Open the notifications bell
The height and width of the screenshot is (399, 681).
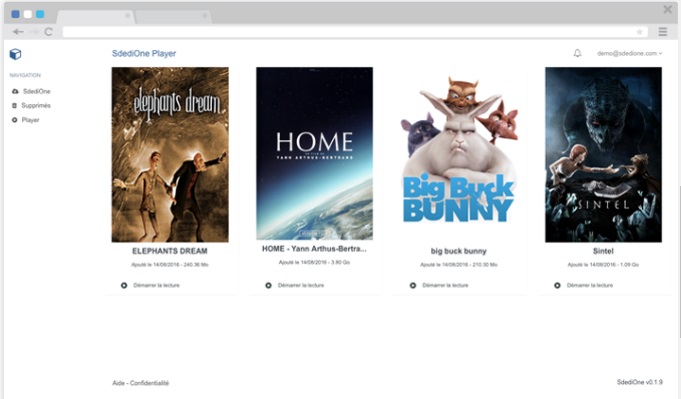577,53
